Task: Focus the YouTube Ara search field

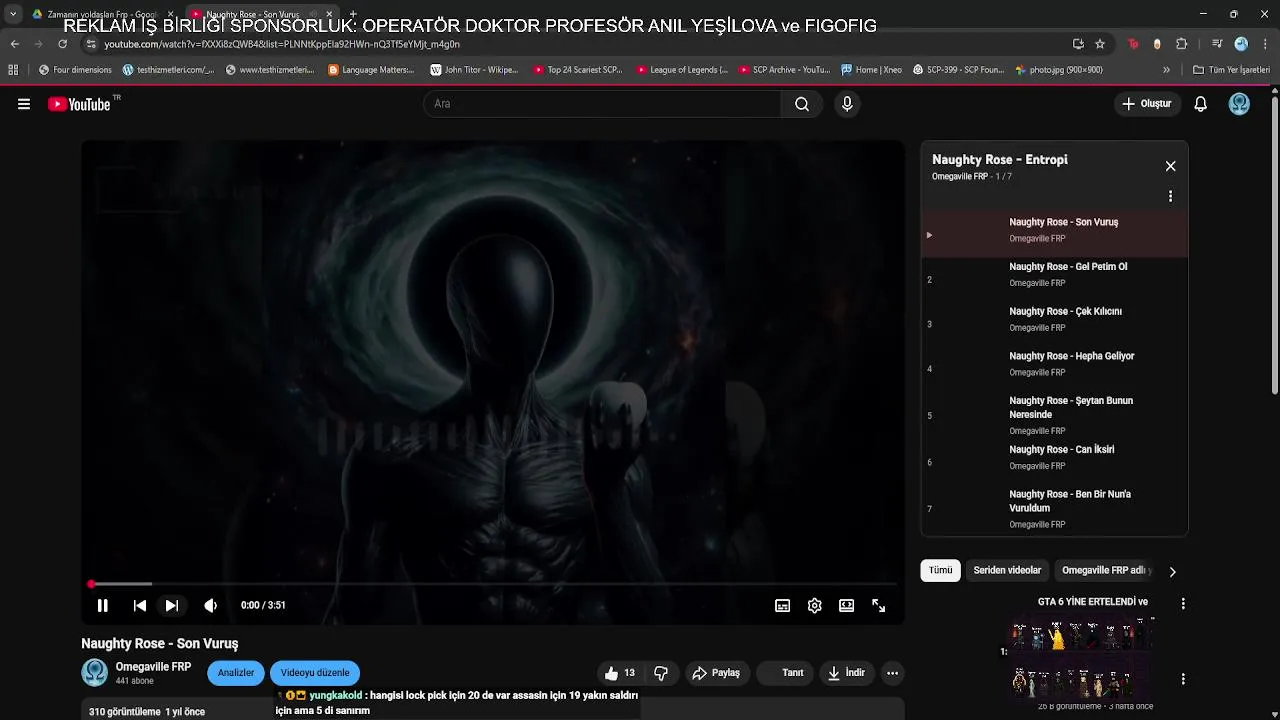Action: [603, 104]
